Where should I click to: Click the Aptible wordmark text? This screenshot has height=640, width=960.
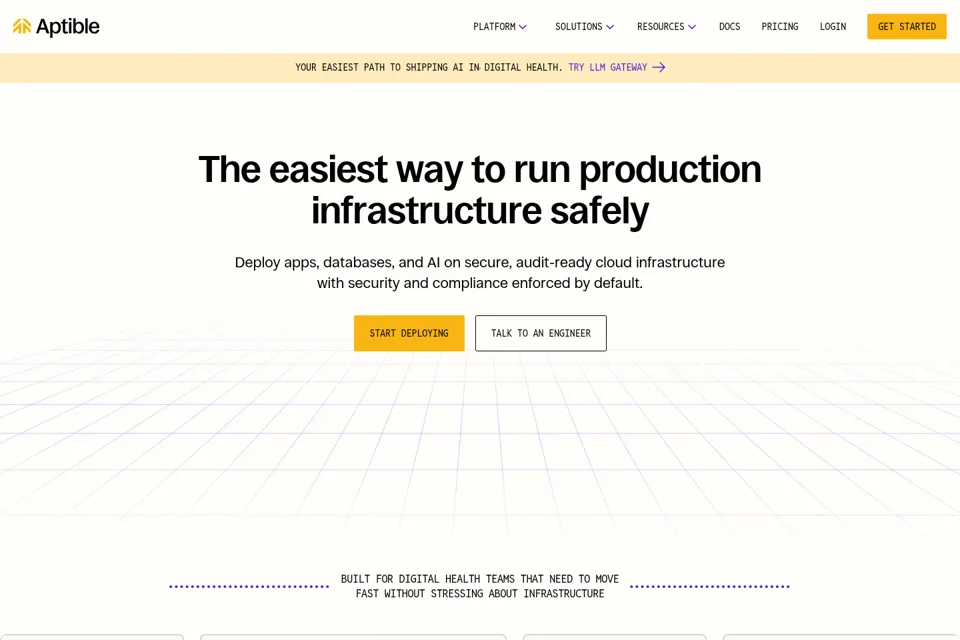[67, 26]
